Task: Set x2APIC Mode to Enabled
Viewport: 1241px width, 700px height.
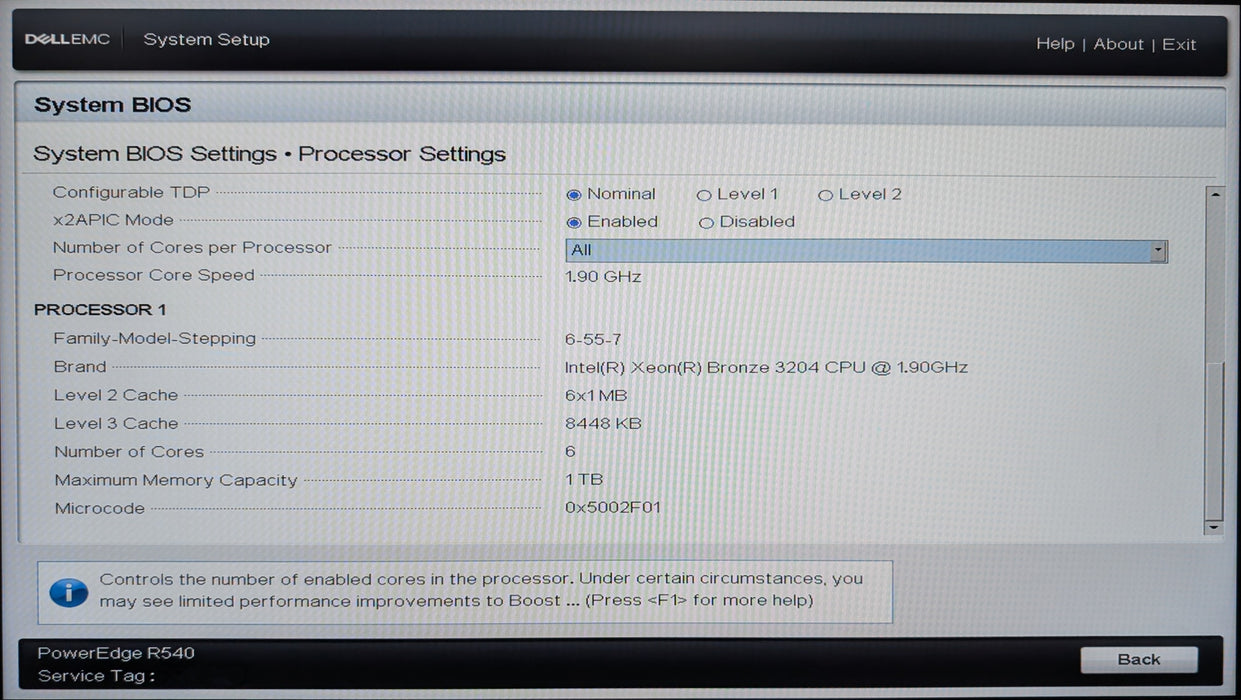Action: (574, 223)
